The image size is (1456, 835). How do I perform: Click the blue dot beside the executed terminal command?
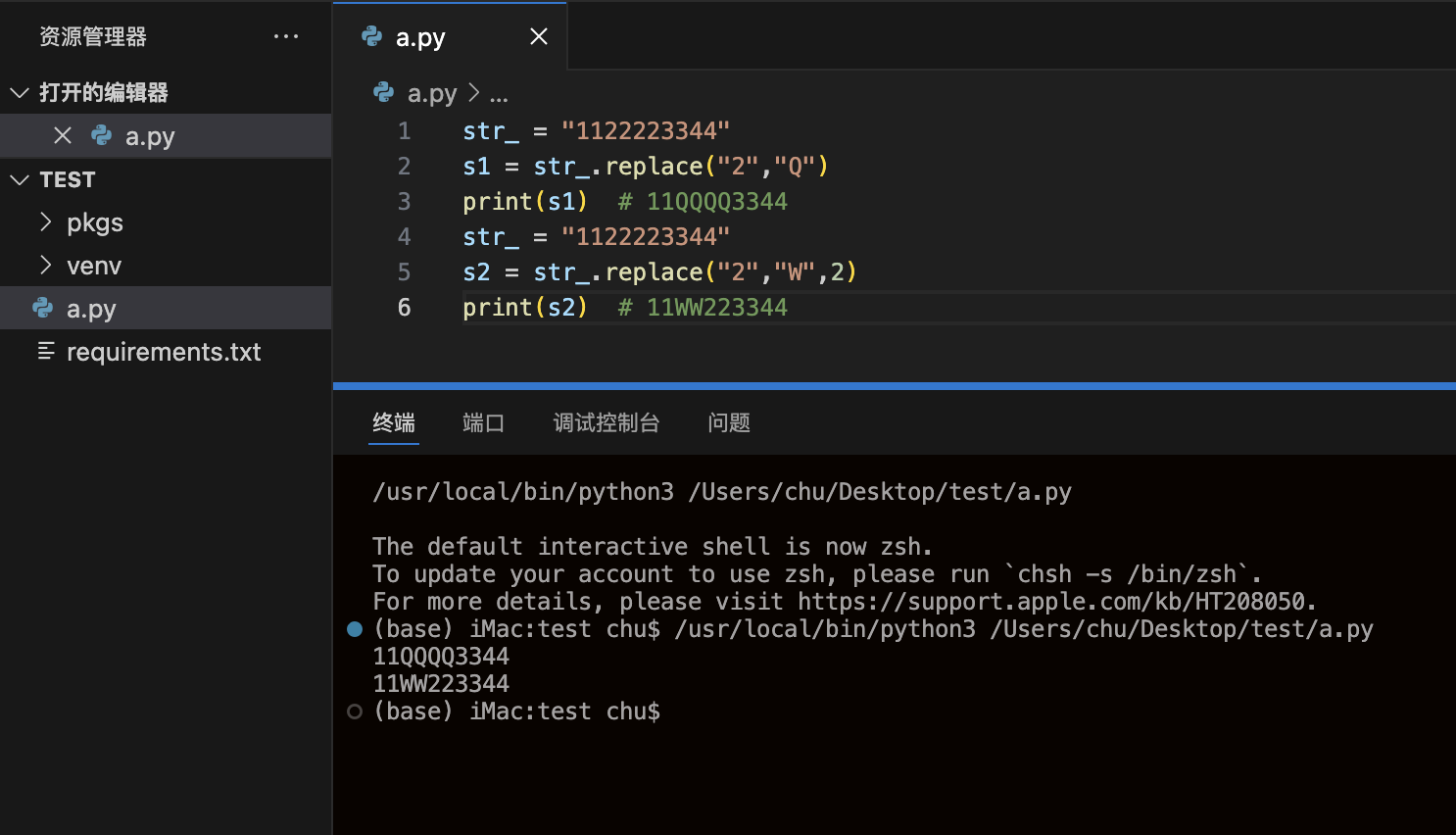pyautogui.click(x=355, y=629)
